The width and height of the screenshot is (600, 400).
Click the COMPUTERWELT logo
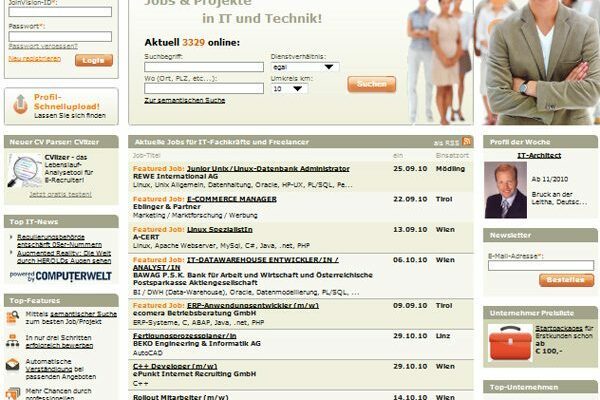click(x=61, y=276)
